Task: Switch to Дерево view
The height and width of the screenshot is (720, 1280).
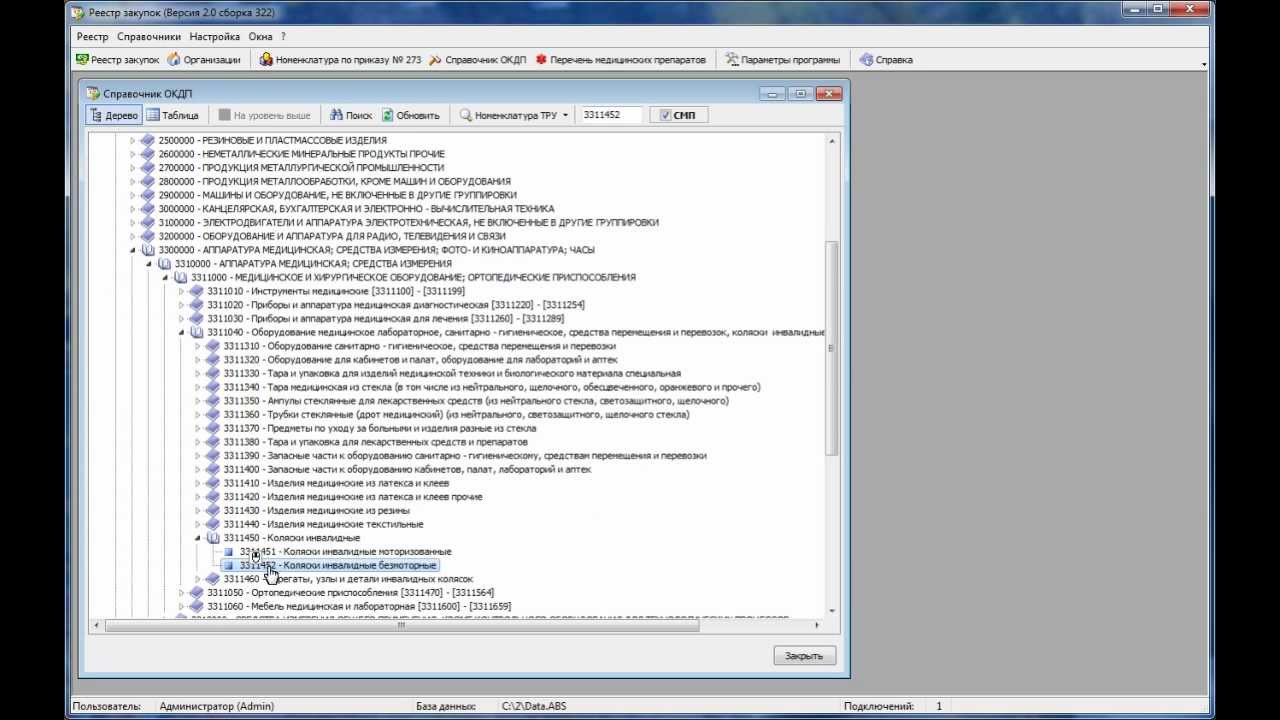Action: click(113, 115)
